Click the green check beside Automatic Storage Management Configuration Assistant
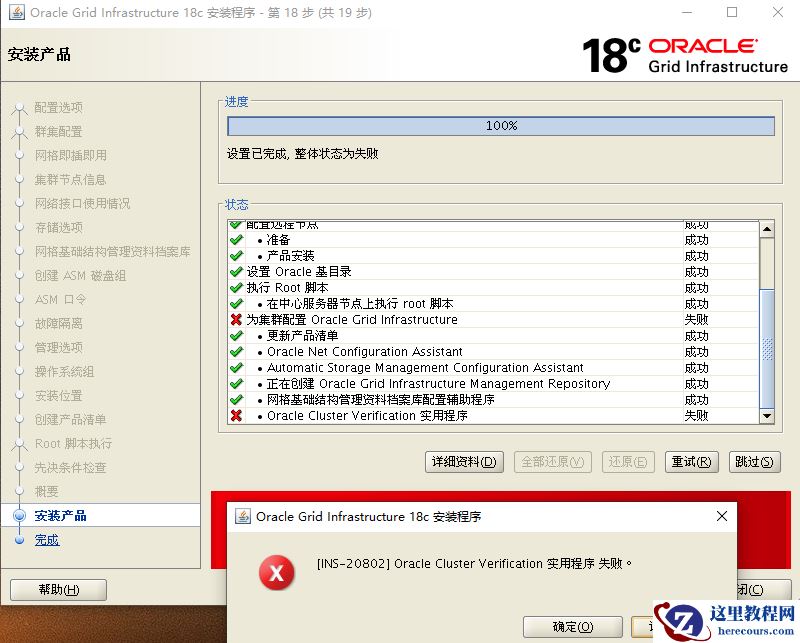This screenshot has height=643, width=800. tap(236, 367)
